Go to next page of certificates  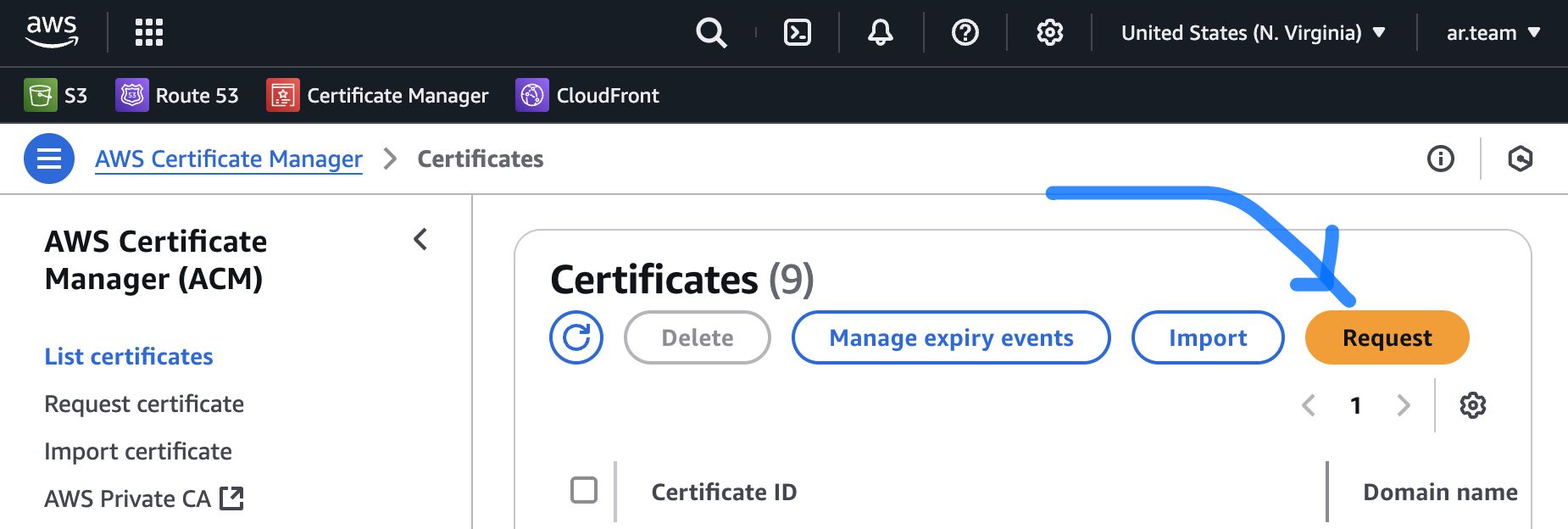tap(1404, 405)
